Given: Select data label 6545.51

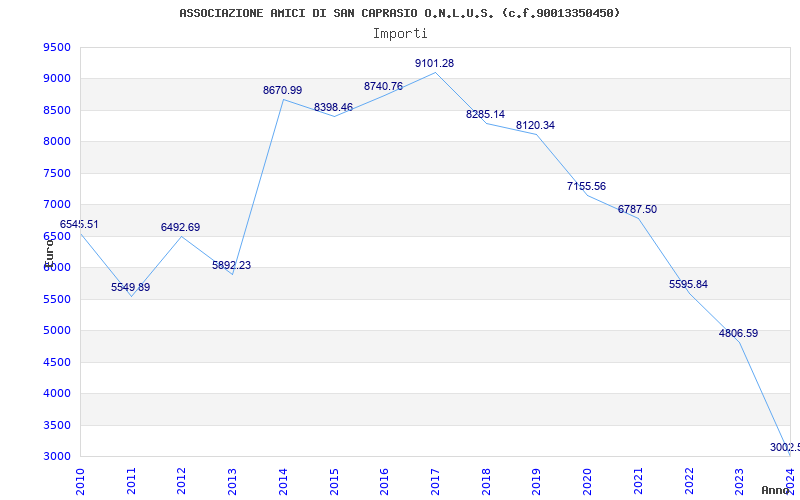Looking at the screenshot, I should [79, 224].
